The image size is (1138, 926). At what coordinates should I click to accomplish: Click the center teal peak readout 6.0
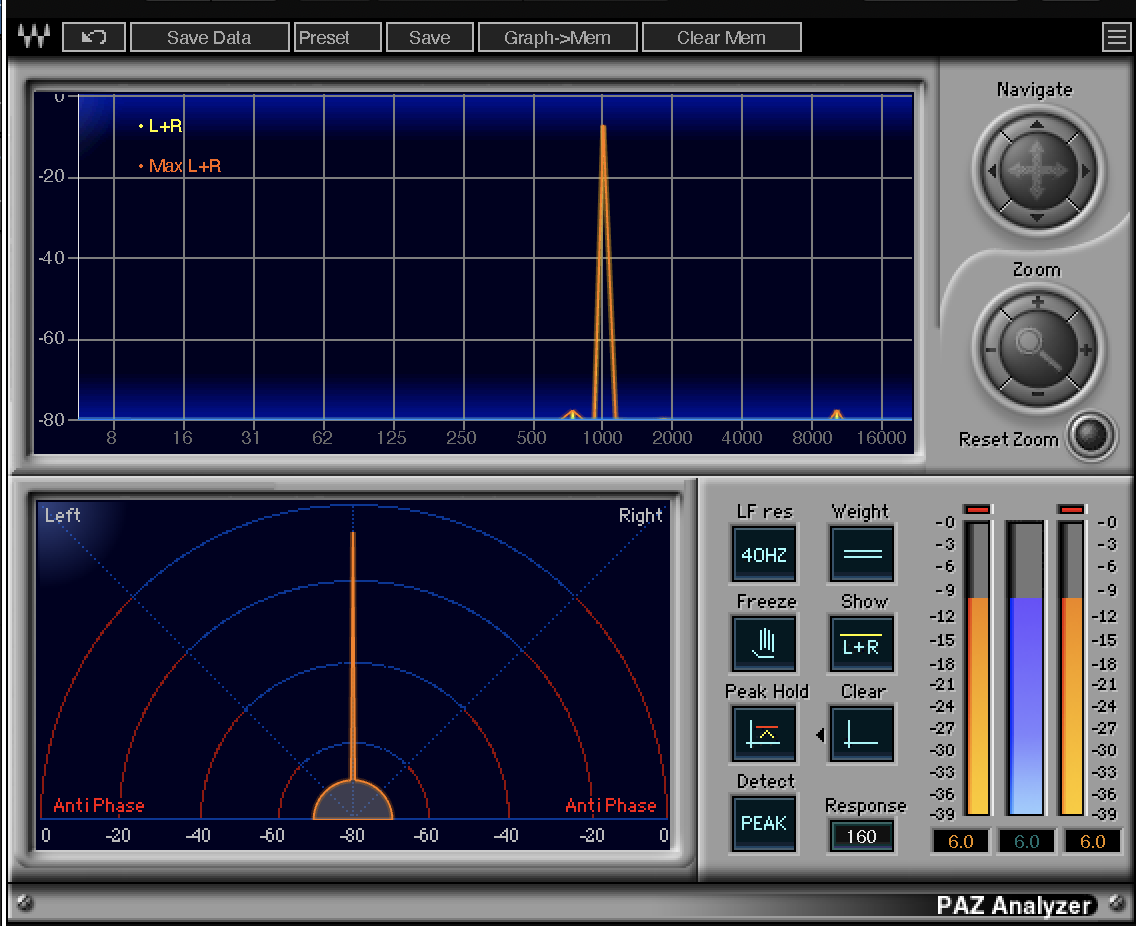[x=1026, y=841]
